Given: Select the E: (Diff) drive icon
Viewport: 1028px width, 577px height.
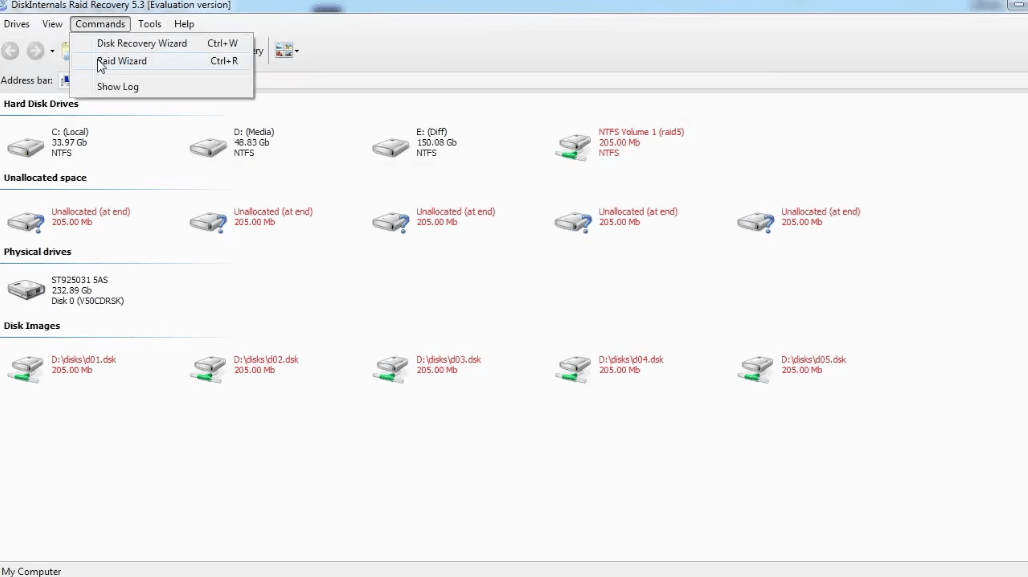Looking at the screenshot, I should [x=391, y=147].
